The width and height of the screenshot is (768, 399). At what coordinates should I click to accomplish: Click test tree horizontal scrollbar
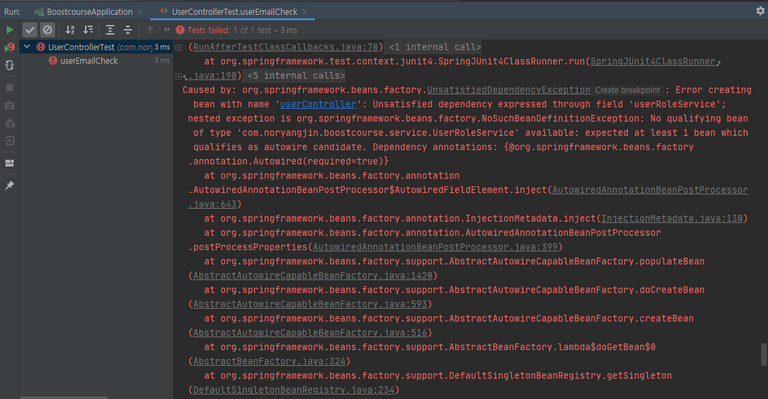point(64,397)
